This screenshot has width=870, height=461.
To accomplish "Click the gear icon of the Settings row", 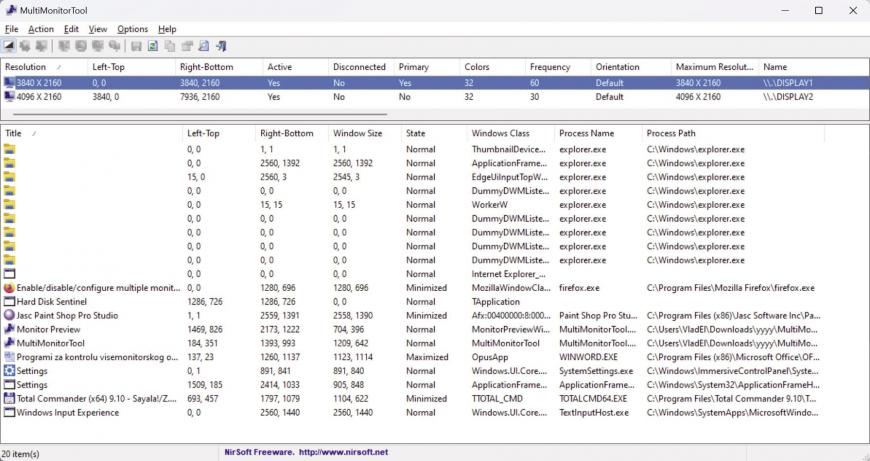I will coord(9,371).
